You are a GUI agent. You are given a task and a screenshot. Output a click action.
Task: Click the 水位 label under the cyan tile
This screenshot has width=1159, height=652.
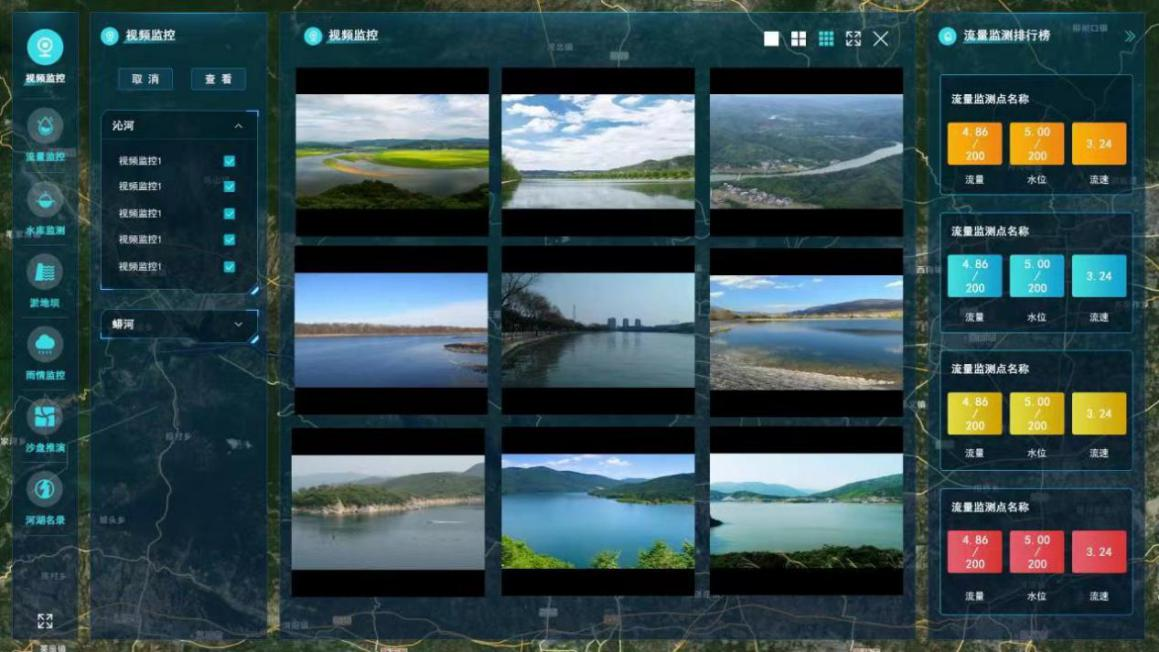[1036, 317]
